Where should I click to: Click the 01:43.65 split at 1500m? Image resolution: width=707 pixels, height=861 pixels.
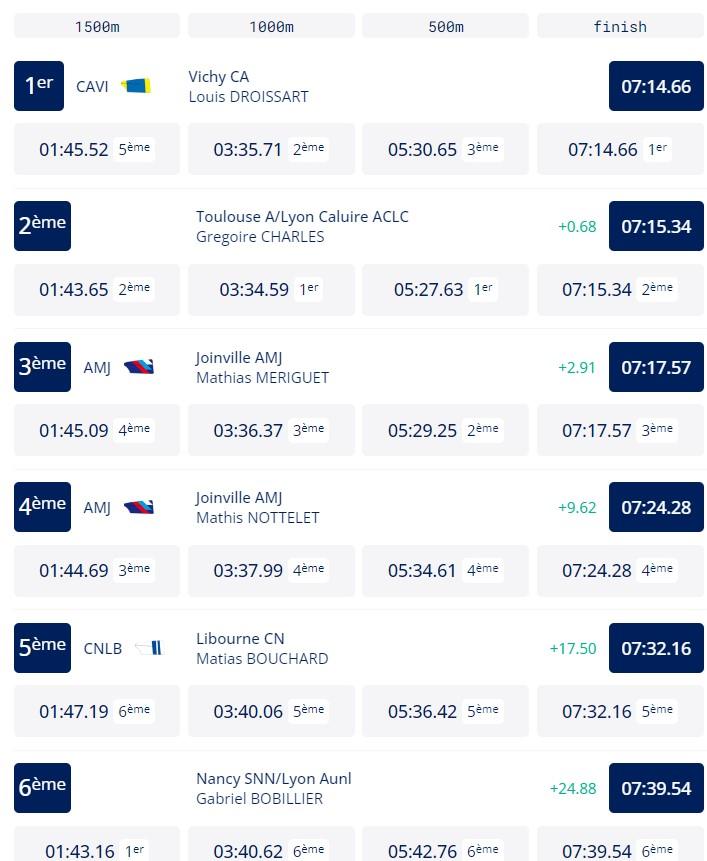tap(74, 289)
